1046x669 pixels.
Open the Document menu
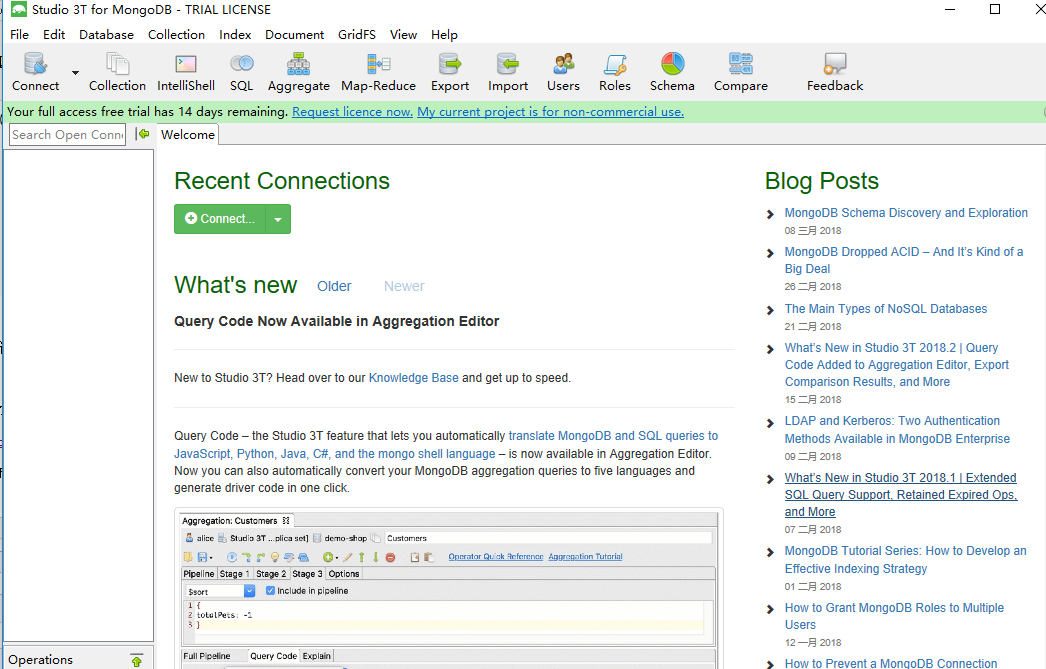(x=294, y=35)
